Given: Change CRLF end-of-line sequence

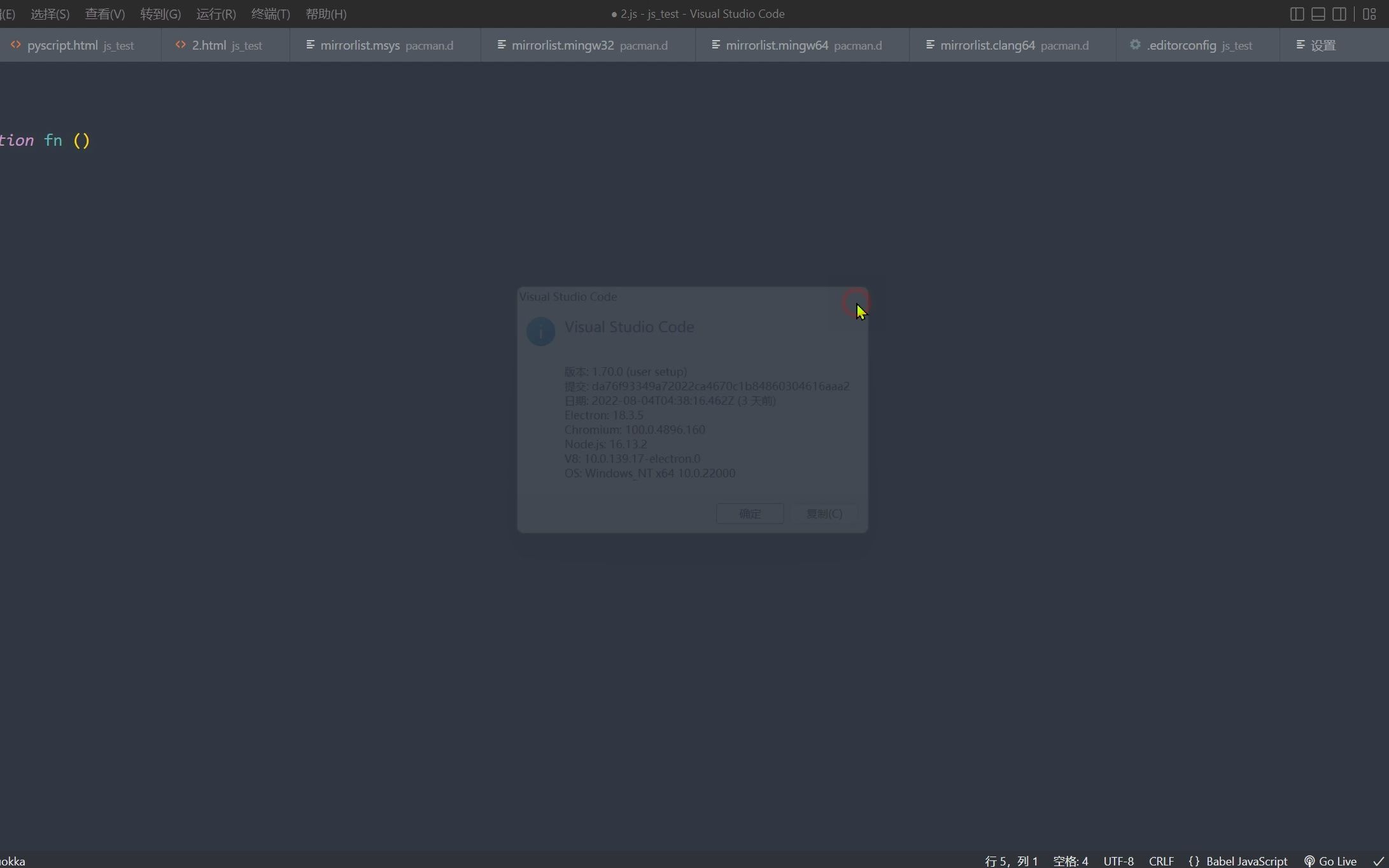Looking at the screenshot, I should [1161, 861].
